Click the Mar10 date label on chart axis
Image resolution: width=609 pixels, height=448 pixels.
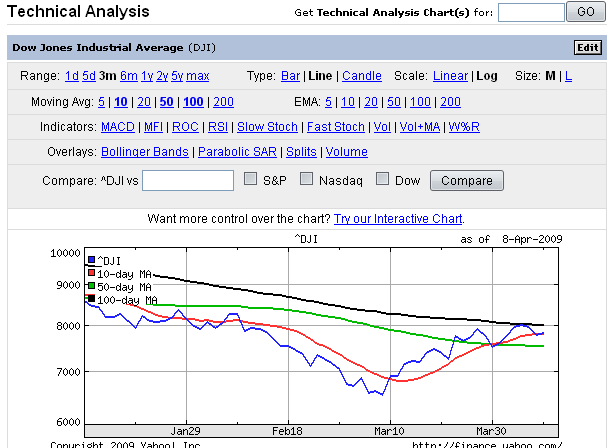[x=389, y=431]
